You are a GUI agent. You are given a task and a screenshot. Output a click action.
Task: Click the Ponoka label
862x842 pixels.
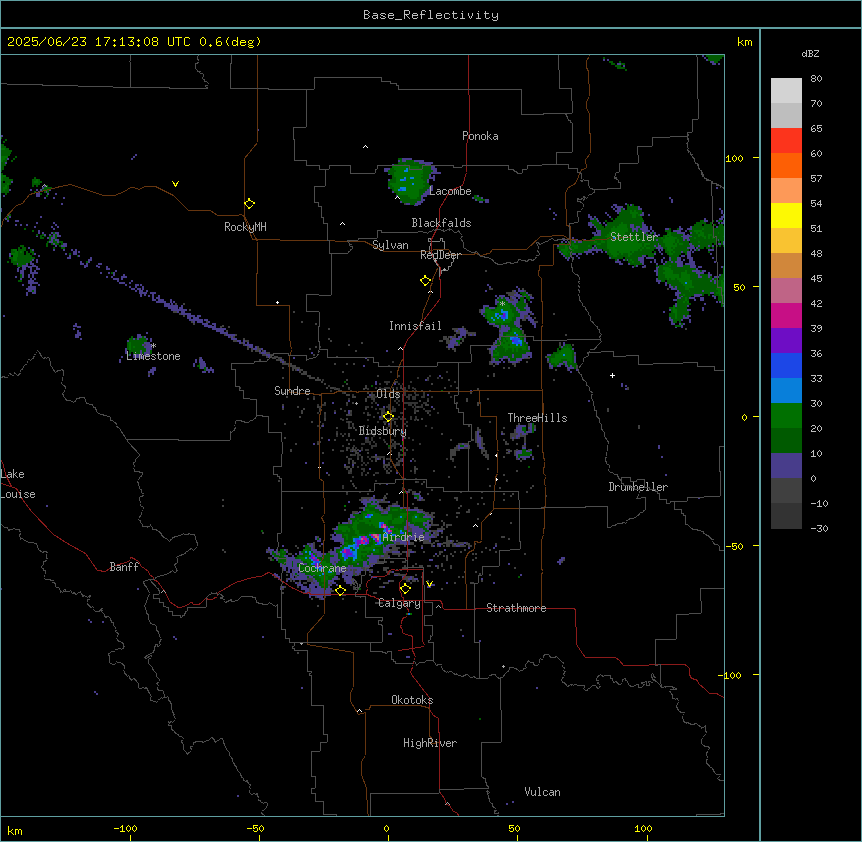pos(480,136)
